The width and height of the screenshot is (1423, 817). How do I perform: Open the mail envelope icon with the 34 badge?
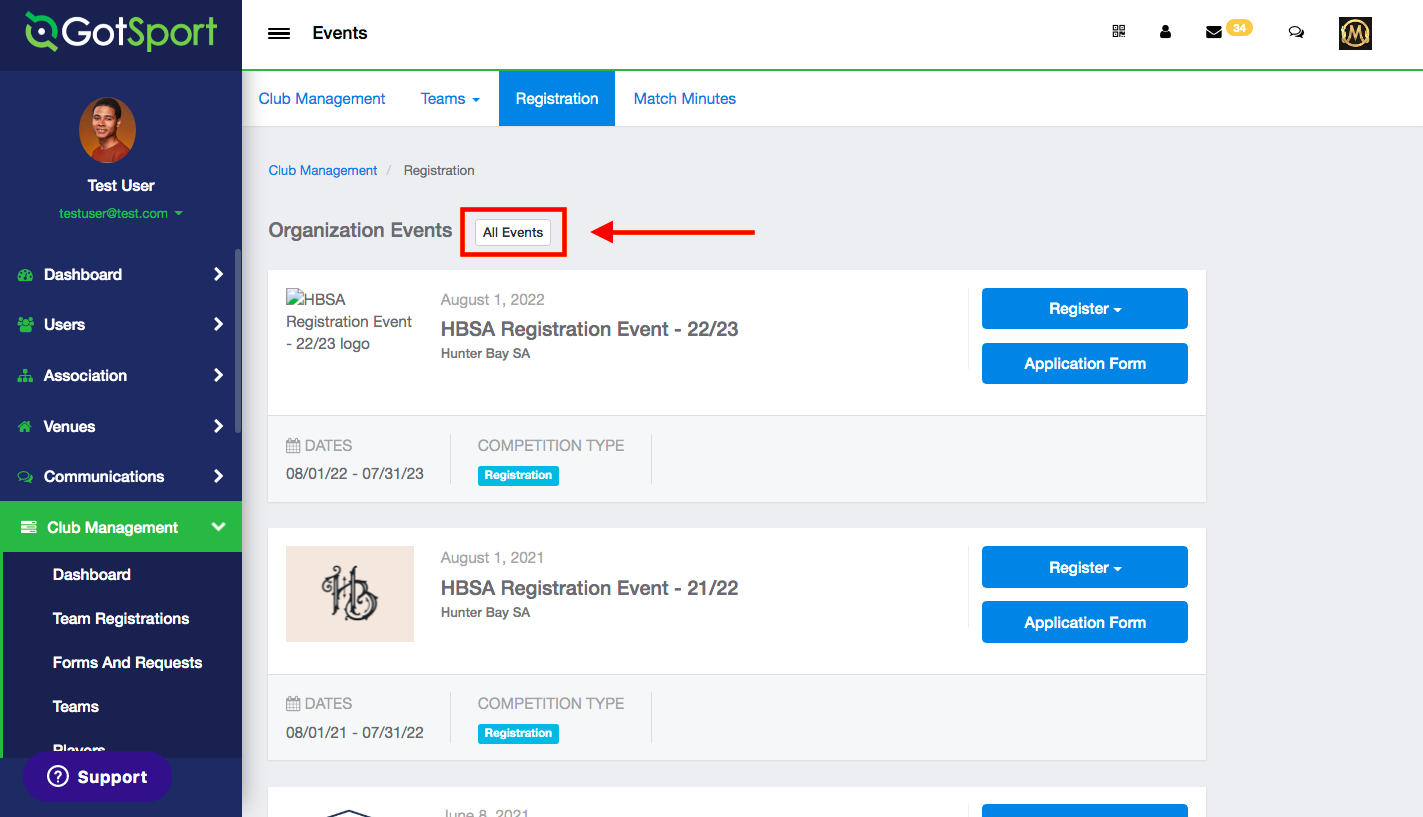click(1214, 32)
